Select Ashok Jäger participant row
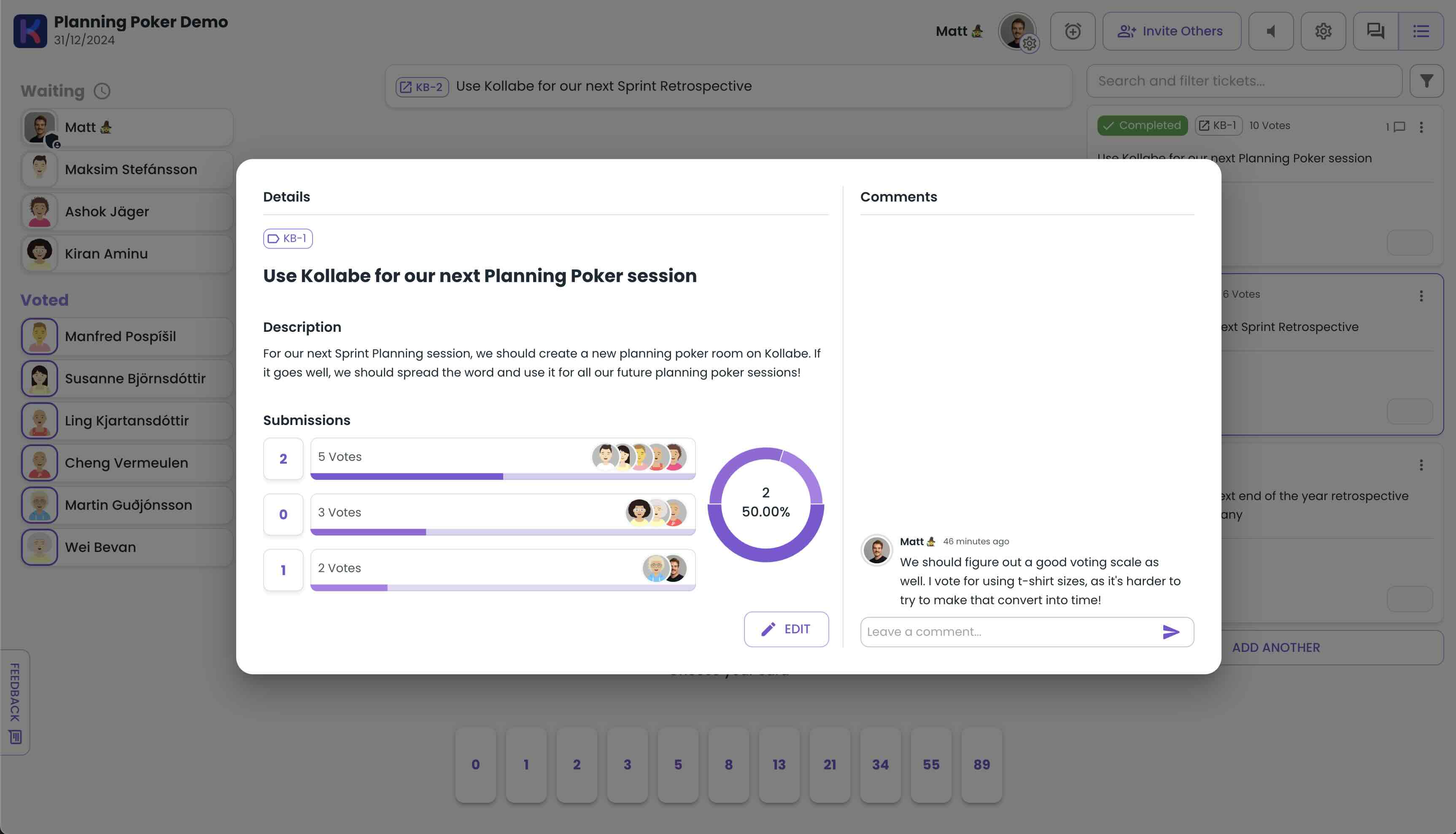 [x=127, y=211]
